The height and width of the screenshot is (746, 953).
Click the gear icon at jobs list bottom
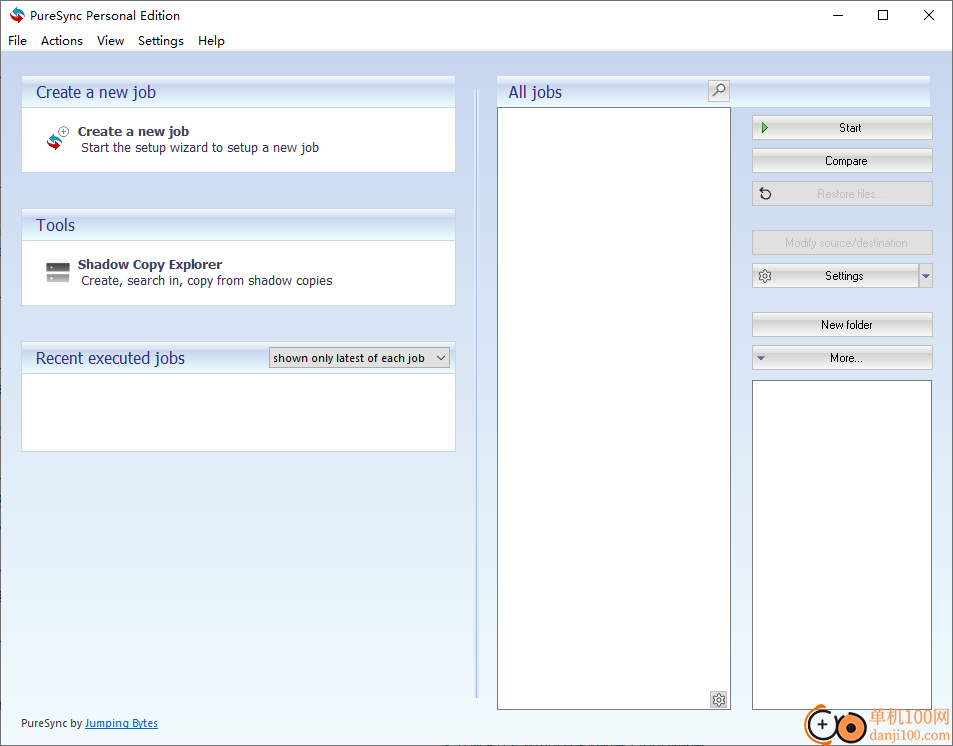(718, 700)
